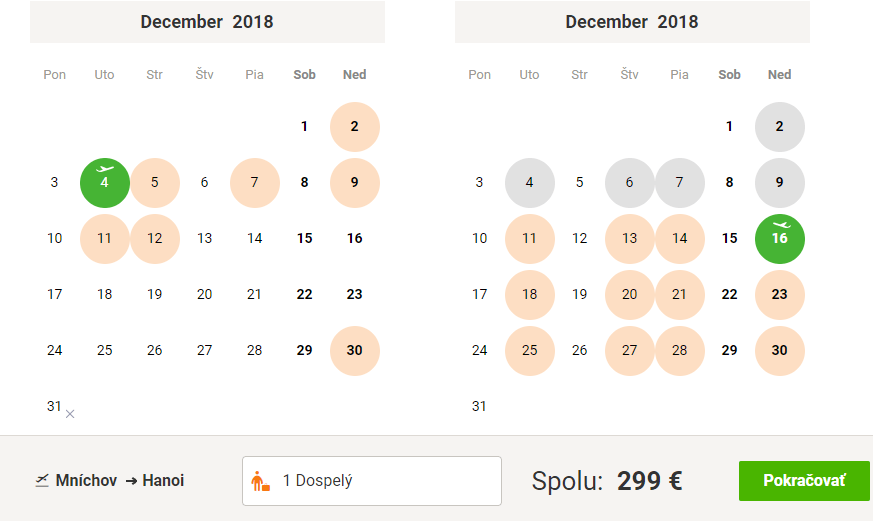The height and width of the screenshot is (521, 873).
Task: Click the airplane icon beside Mníchov
Action: tap(41, 480)
